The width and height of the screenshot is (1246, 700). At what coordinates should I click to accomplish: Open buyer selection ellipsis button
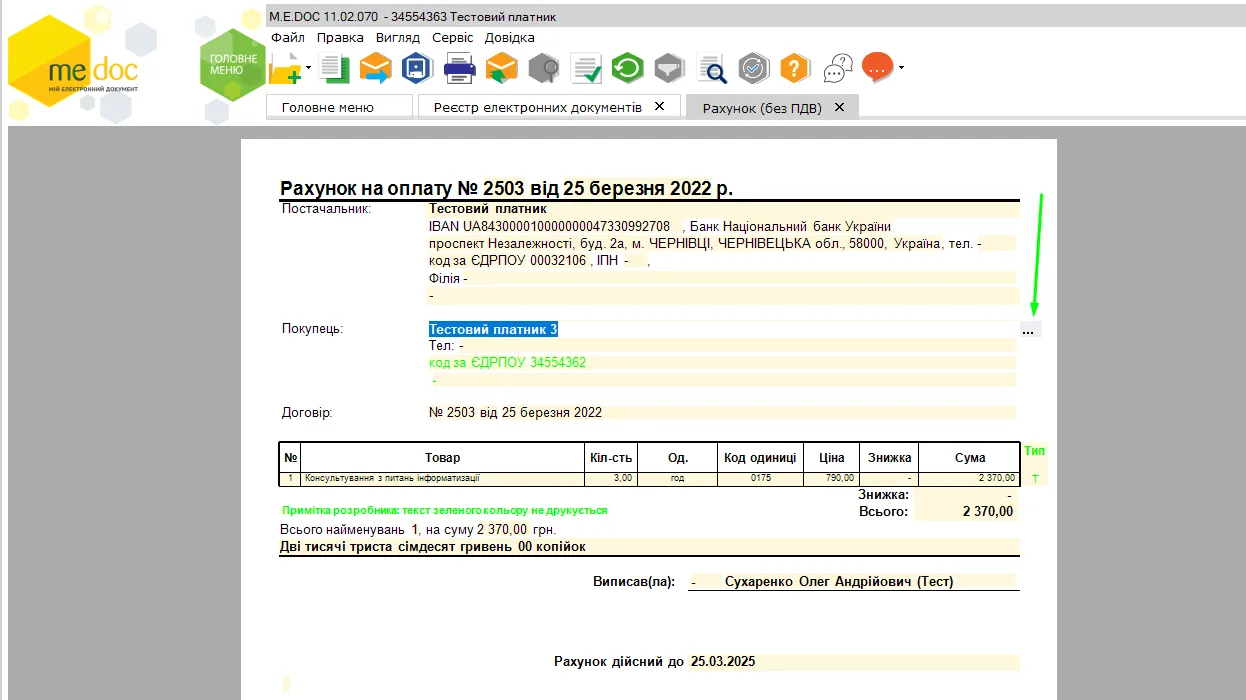[x=1029, y=330]
